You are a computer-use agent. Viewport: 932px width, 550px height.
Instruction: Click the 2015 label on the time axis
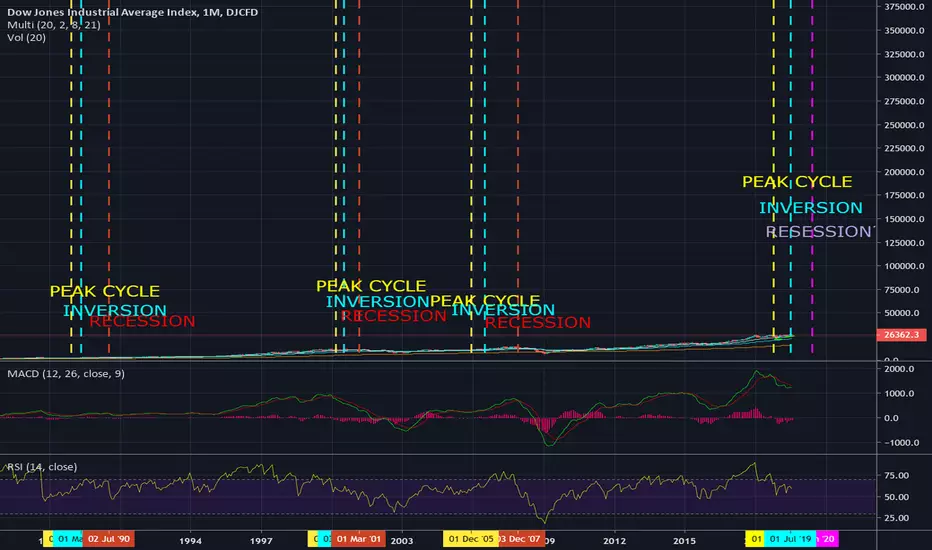[x=684, y=540]
